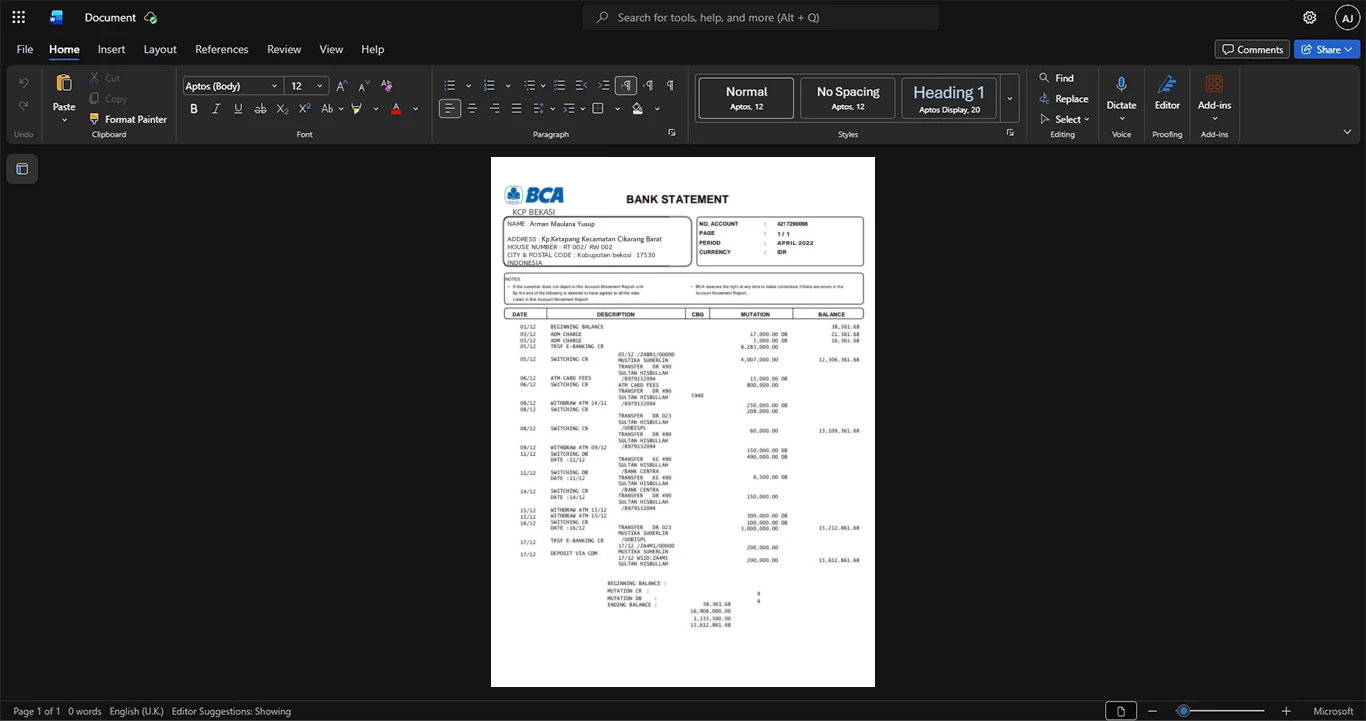Image resolution: width=1366 pixels, height=721 pixels.
Task: Insert a multilevel list
Action: point(529,86)
